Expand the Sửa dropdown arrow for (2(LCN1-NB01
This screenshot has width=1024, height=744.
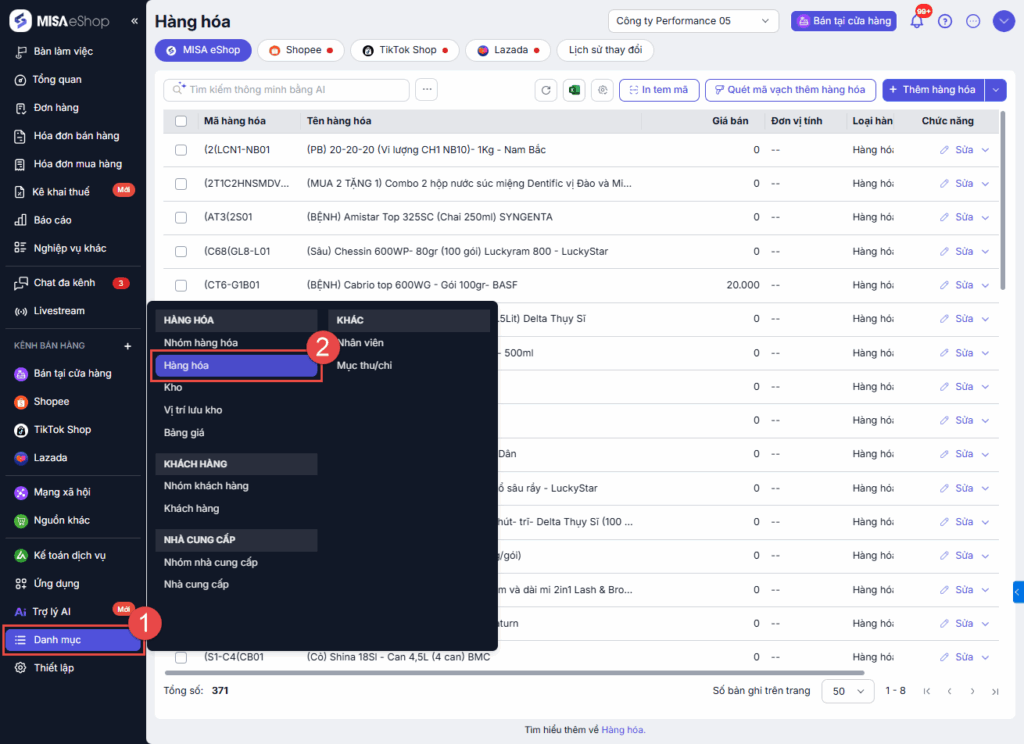coord(985,150)
